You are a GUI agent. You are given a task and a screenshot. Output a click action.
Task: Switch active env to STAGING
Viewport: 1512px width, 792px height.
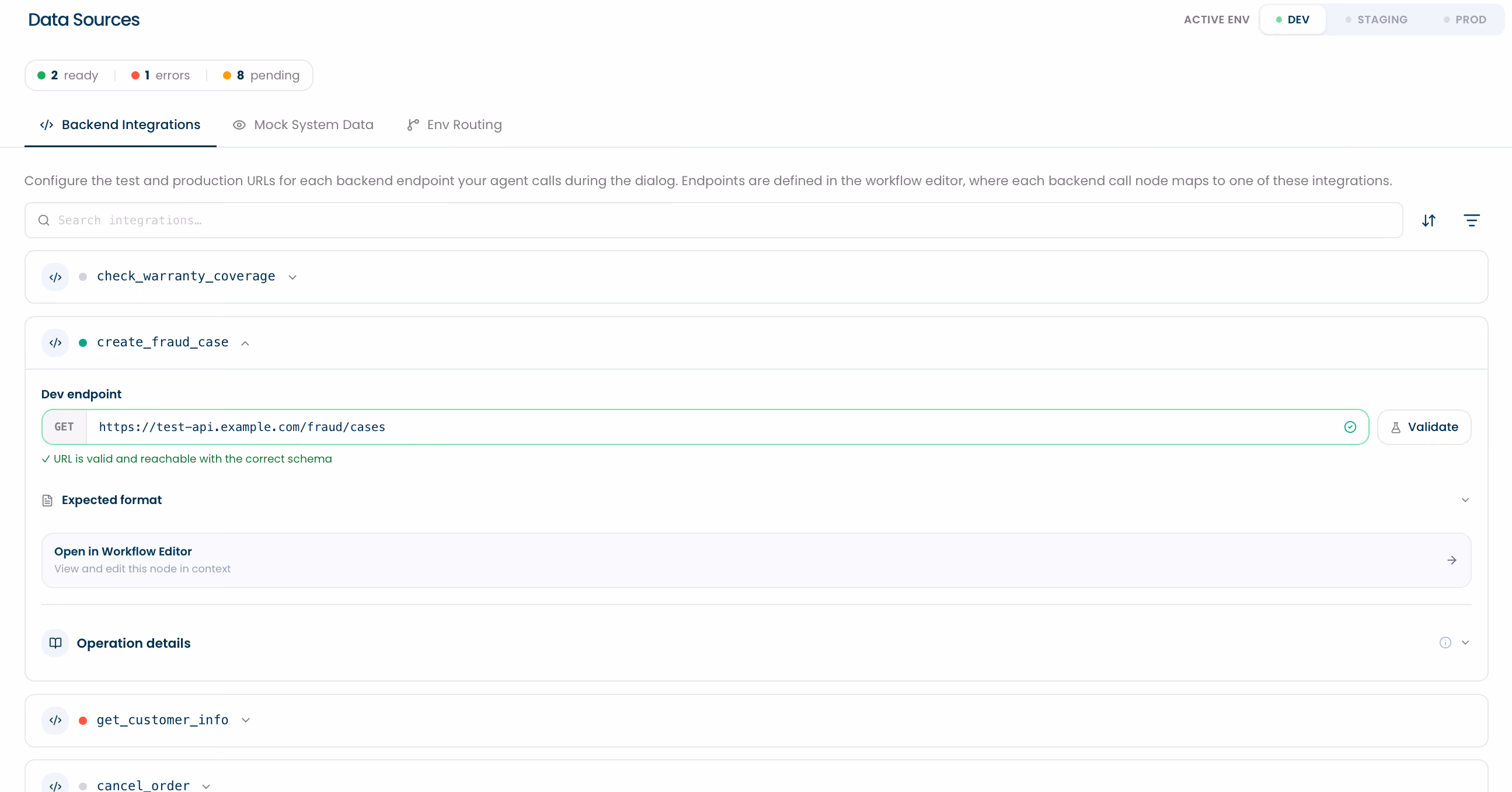pos(1377,19)
